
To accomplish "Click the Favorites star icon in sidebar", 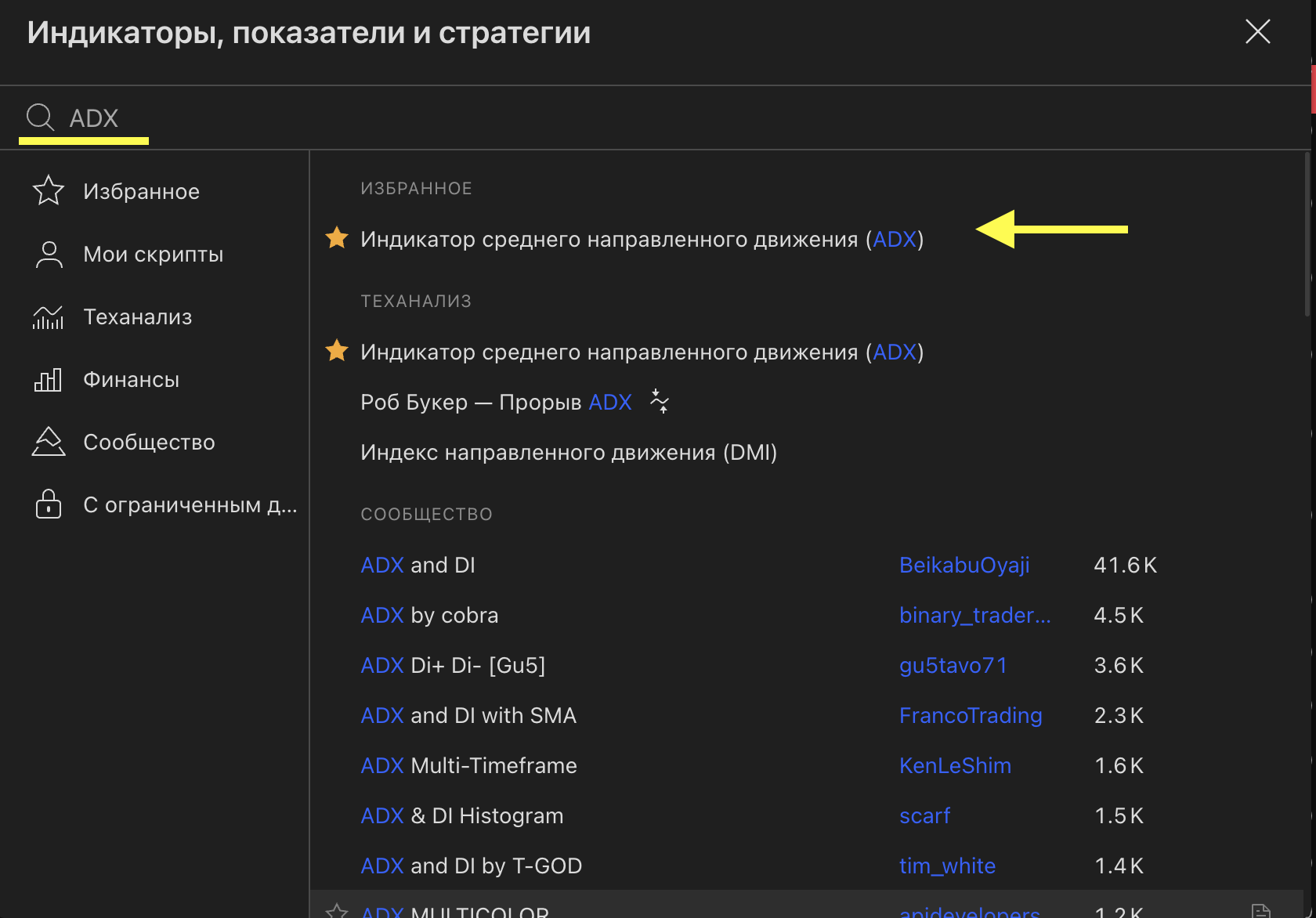I will click(x=49, y=190).
